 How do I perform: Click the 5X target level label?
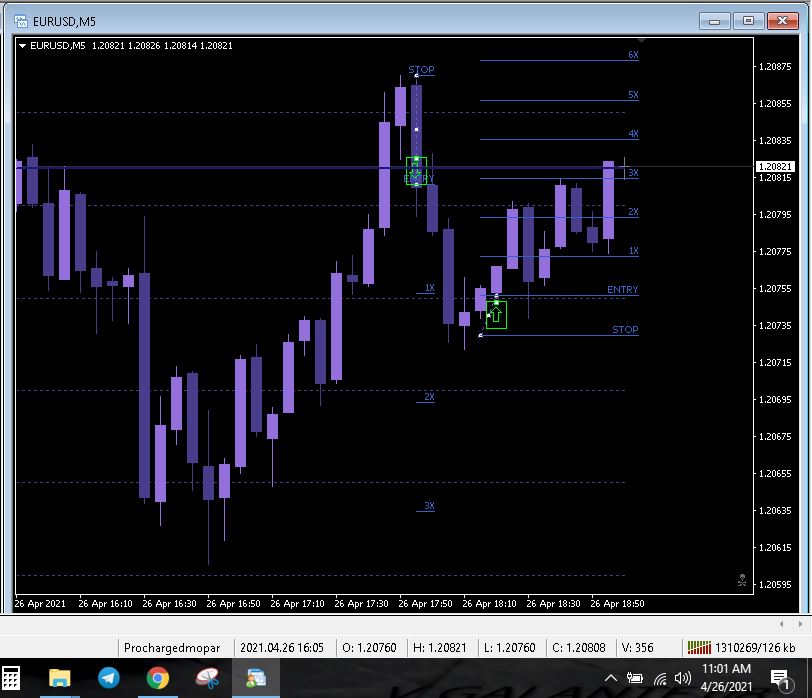pos(633,94)
